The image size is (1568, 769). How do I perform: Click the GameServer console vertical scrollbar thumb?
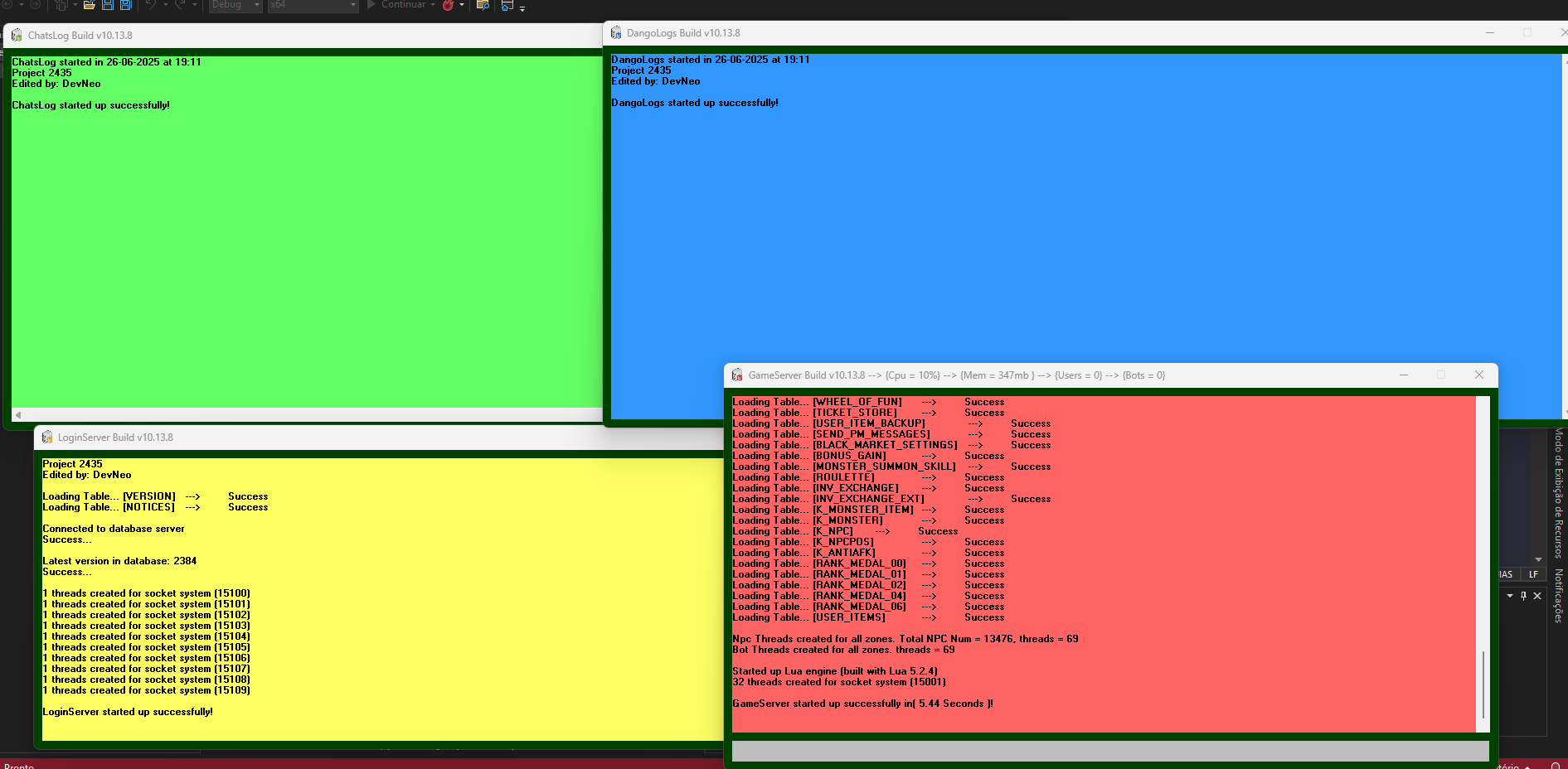point(1483,684)
